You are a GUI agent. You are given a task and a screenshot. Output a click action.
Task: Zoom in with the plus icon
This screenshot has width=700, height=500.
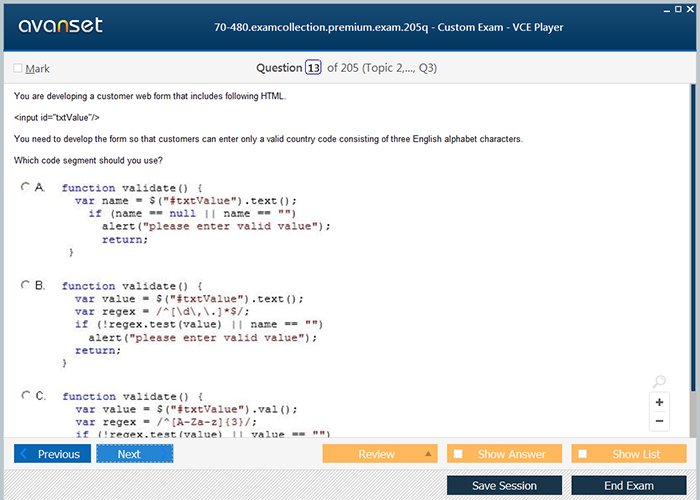[x=659, y=402]
